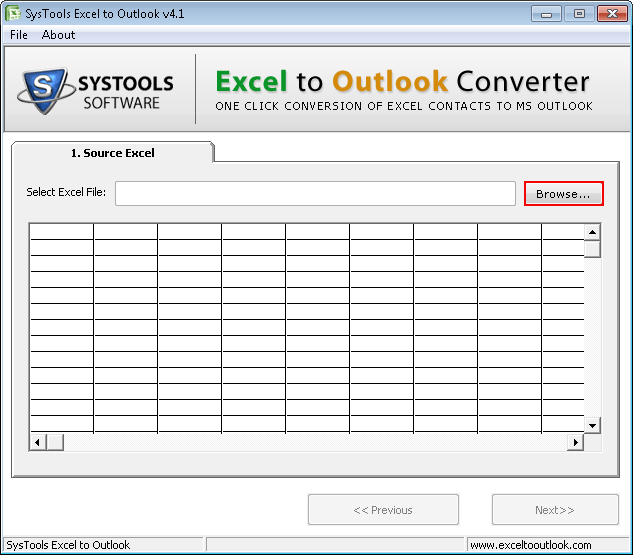Click the www.exceltooutlook.com status text
Viewport: 633px width, 555px height.
pyautogui.click(x=530, y=545)
